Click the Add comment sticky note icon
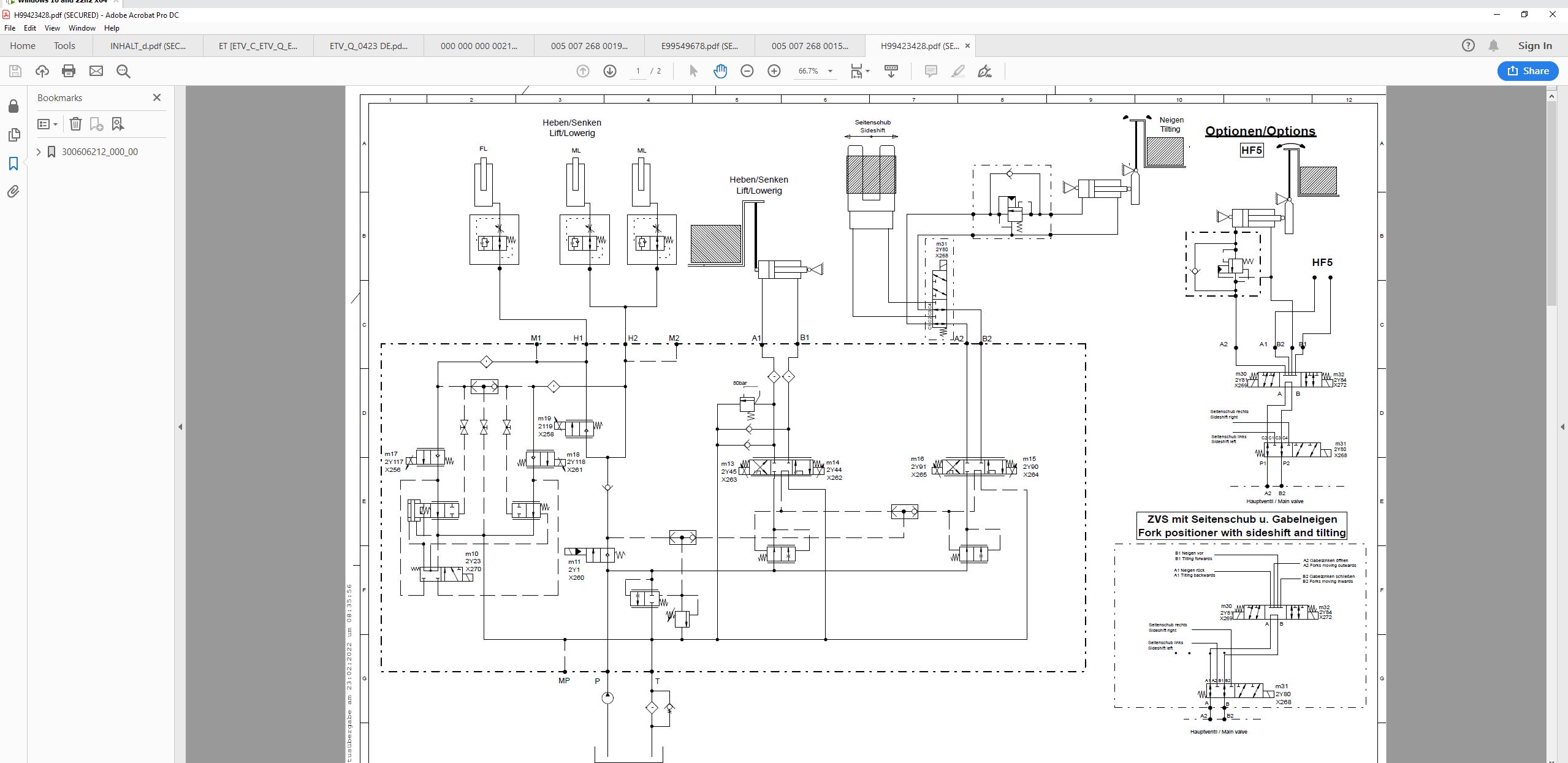The width and height of the screenshot is (1568, 763). (x=931, y=71)
